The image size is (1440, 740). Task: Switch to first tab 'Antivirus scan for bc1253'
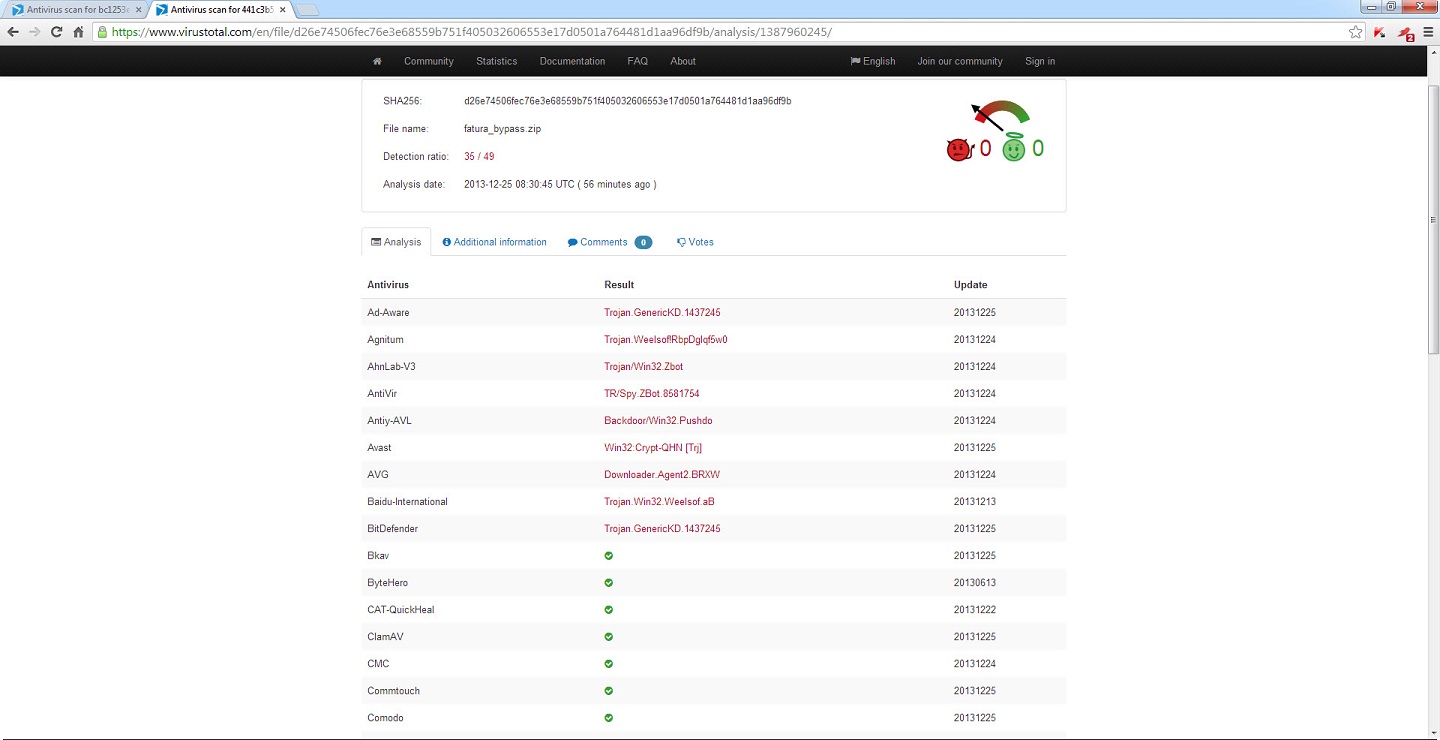tap(74, 9)
